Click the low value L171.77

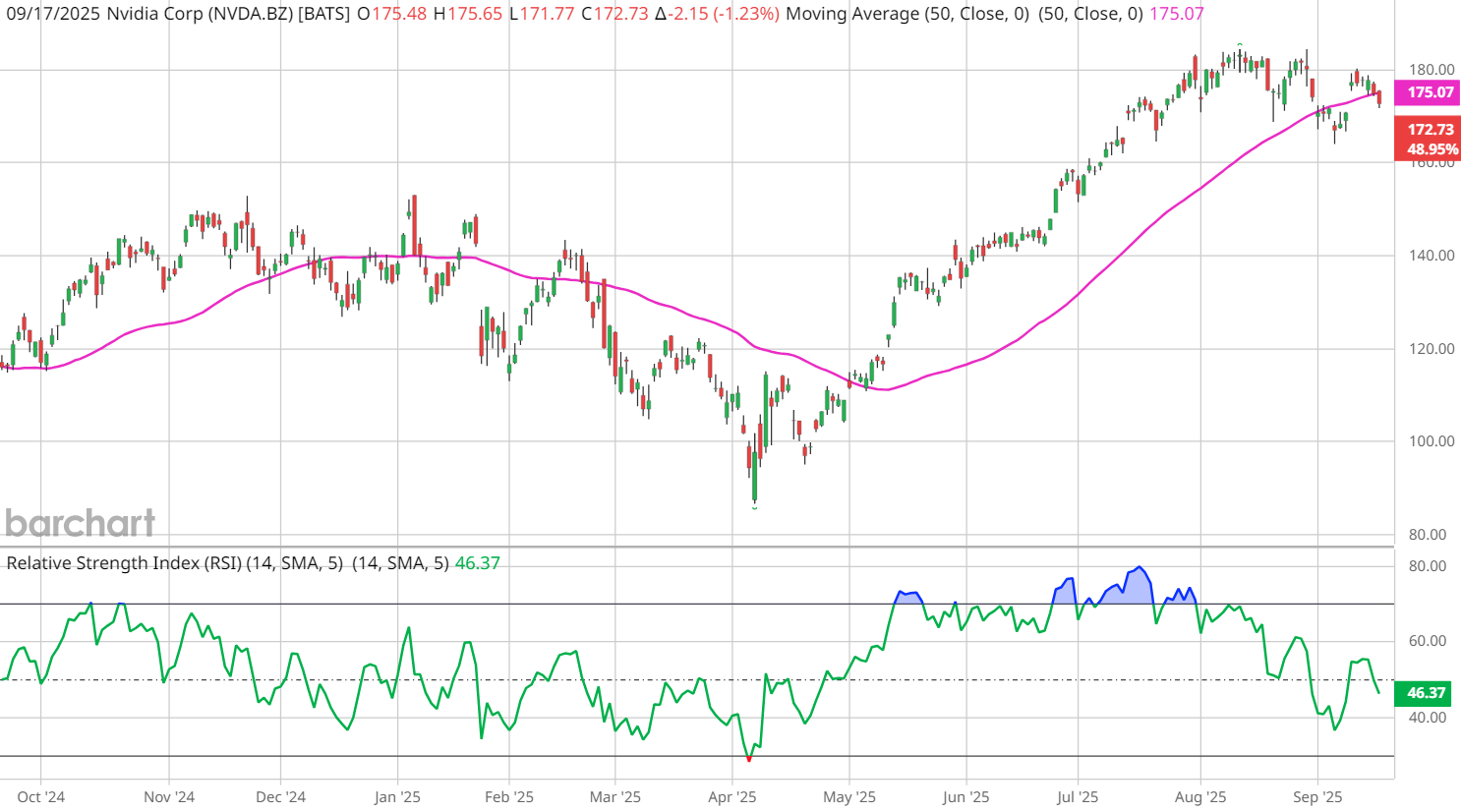tap(542, 14)
